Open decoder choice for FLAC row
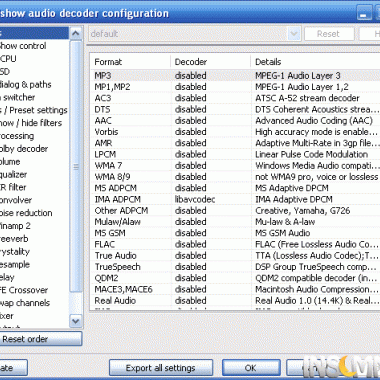 pos(191,244)
